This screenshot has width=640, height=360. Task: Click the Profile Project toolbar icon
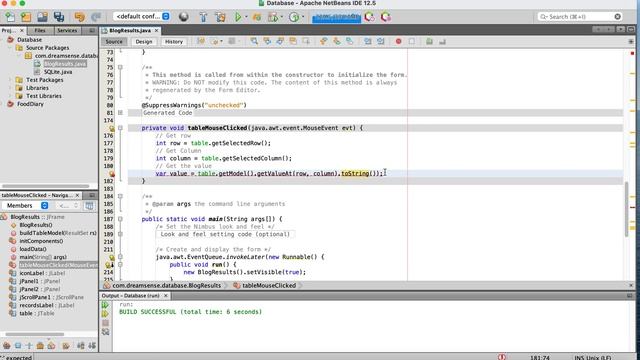pyautogui.click(x=294, y=17)
